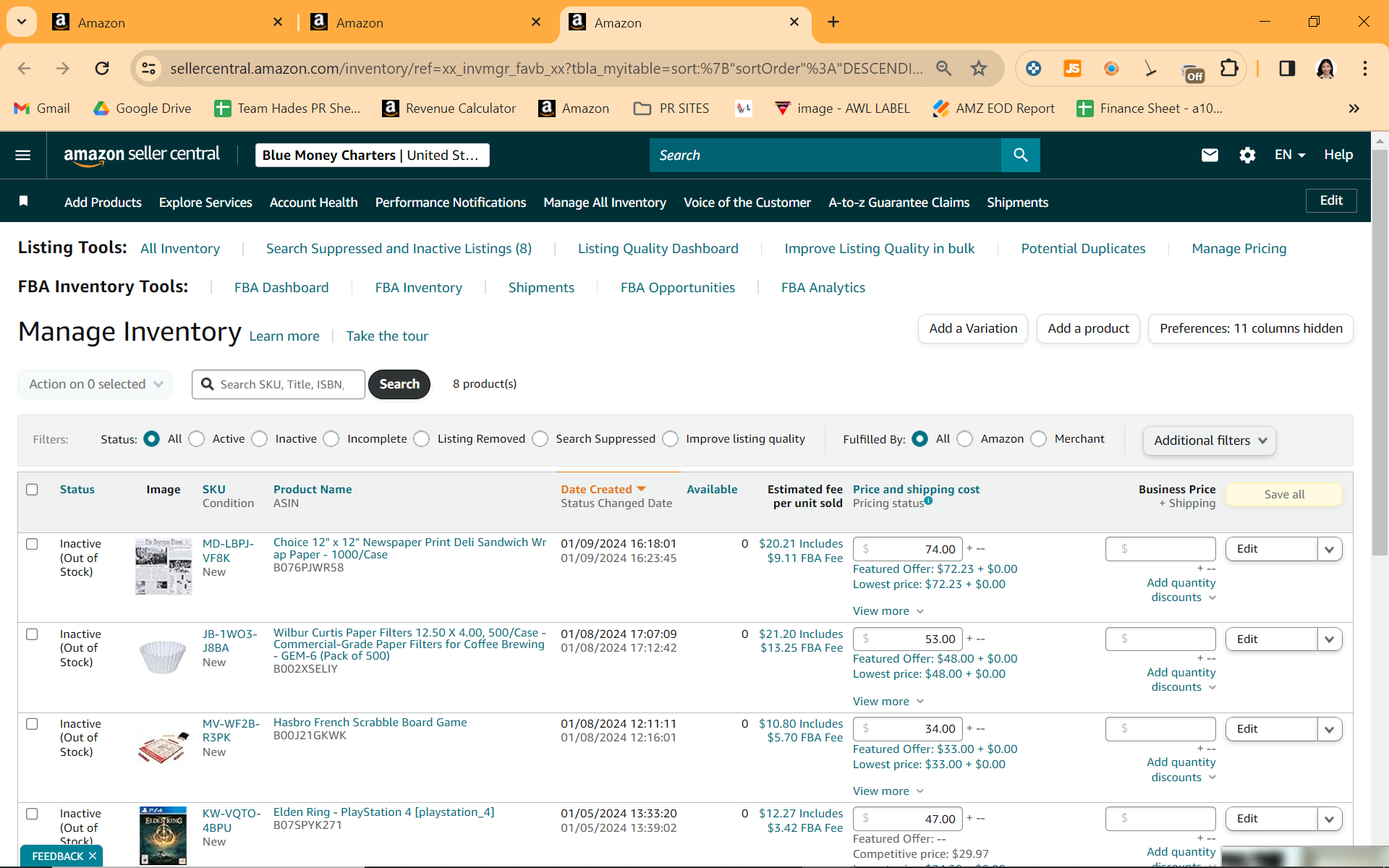Viewport: 1389px width, 868px height.
Task: Sort by the Date Created column header
Action: tap(603, 490)
